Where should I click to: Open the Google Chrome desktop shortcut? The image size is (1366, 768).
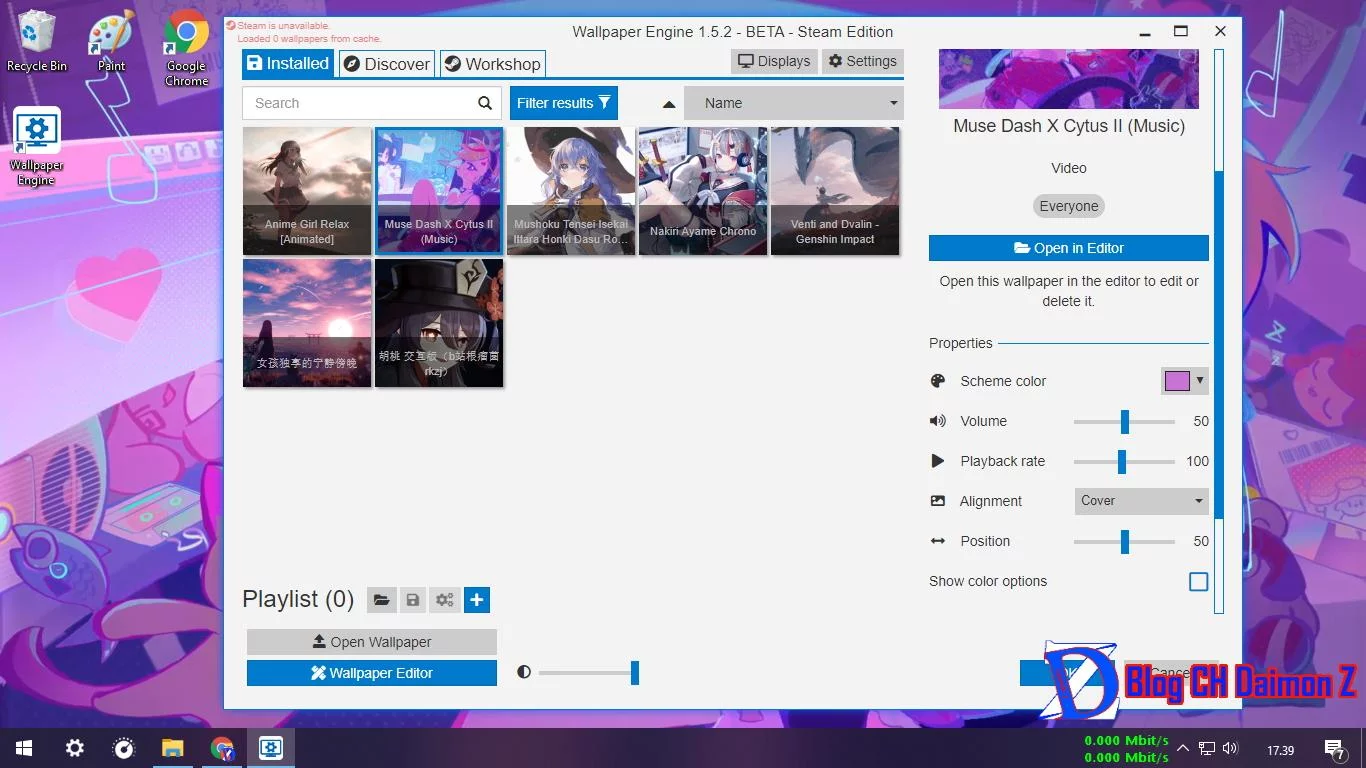186,48
